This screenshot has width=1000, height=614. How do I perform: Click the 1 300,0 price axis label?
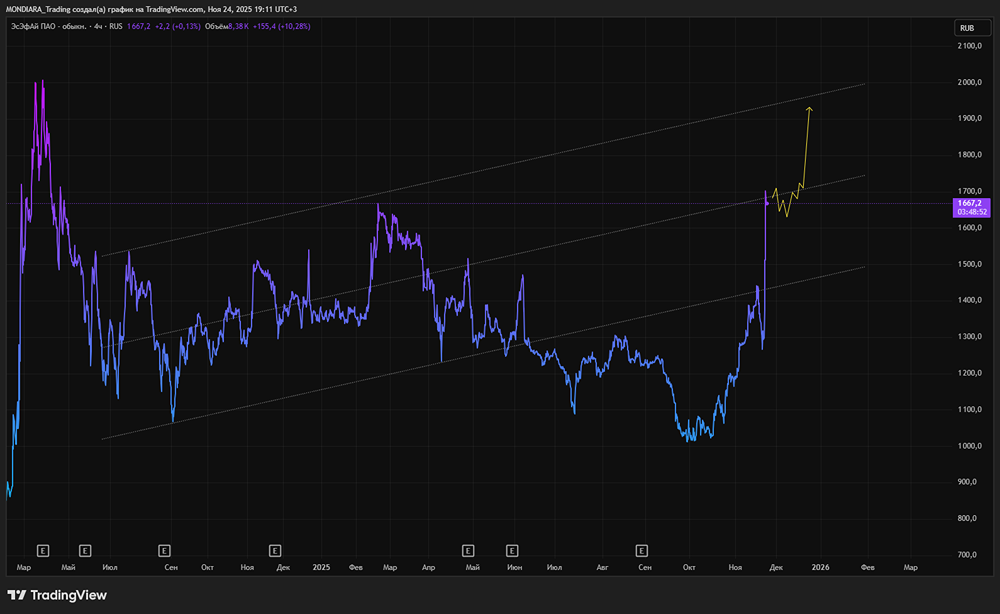[x=969, y=337]
